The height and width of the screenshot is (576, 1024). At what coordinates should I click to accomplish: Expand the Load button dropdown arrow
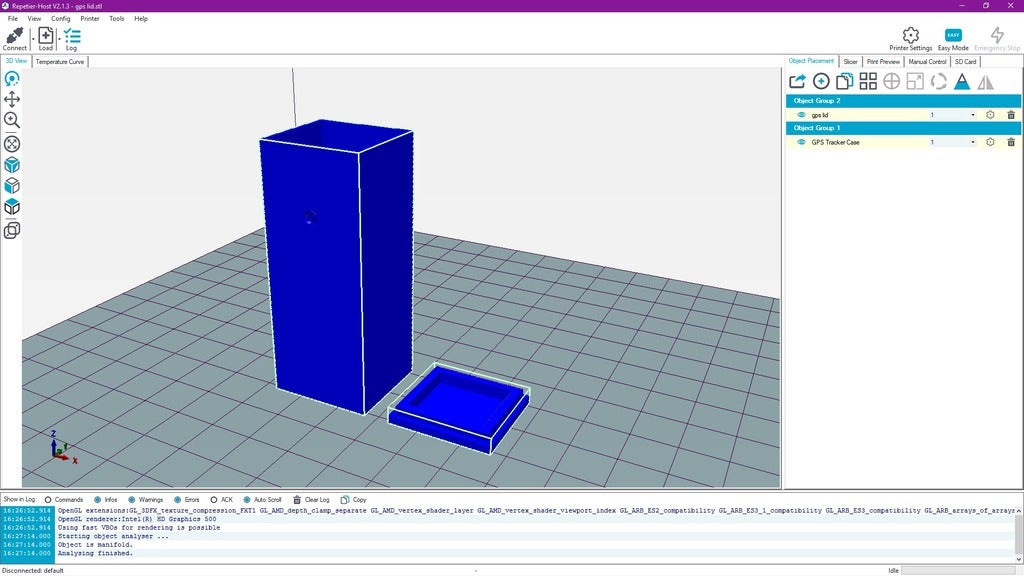tap(58, 38)
